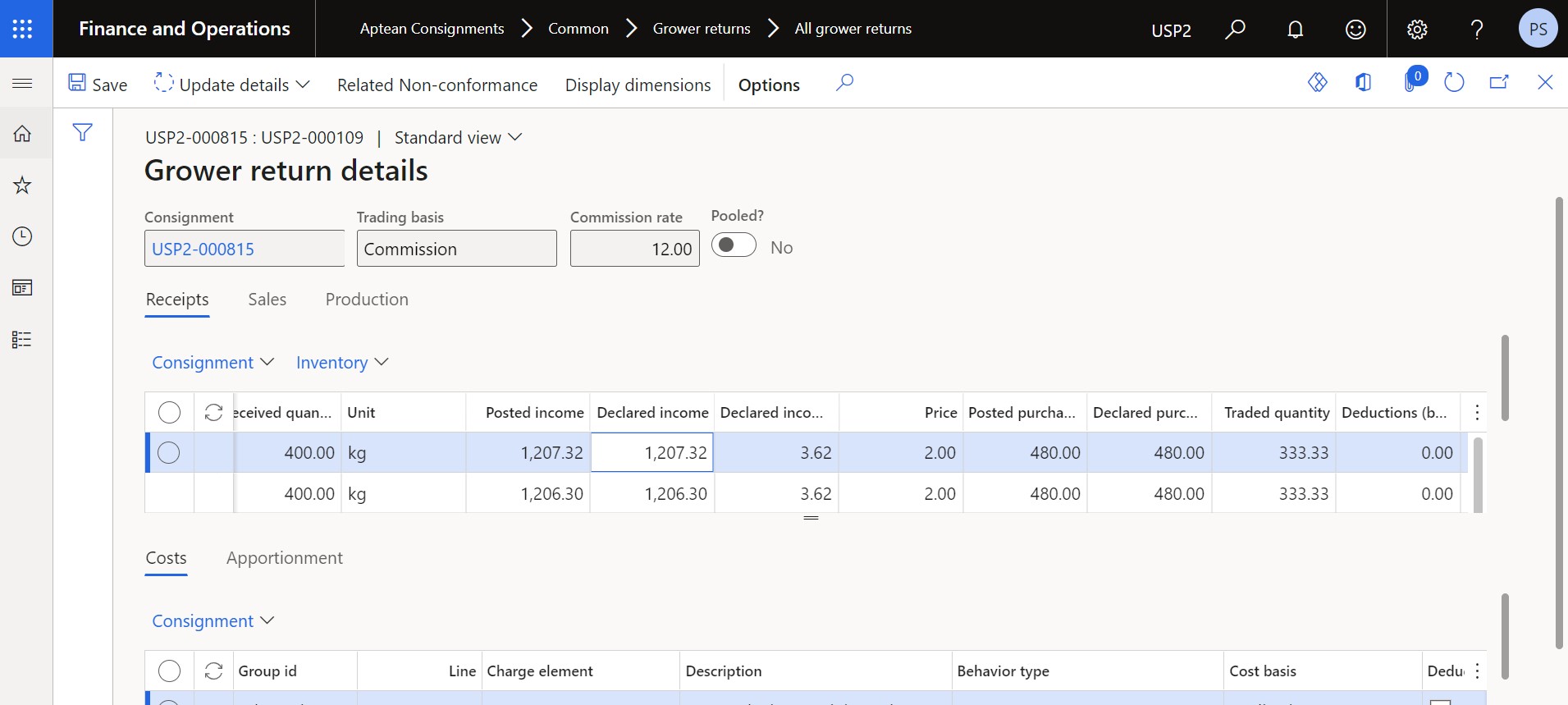Viewport: 1568px width, 705px height.
Task: Click the Charge element column header
Action: 581,671
